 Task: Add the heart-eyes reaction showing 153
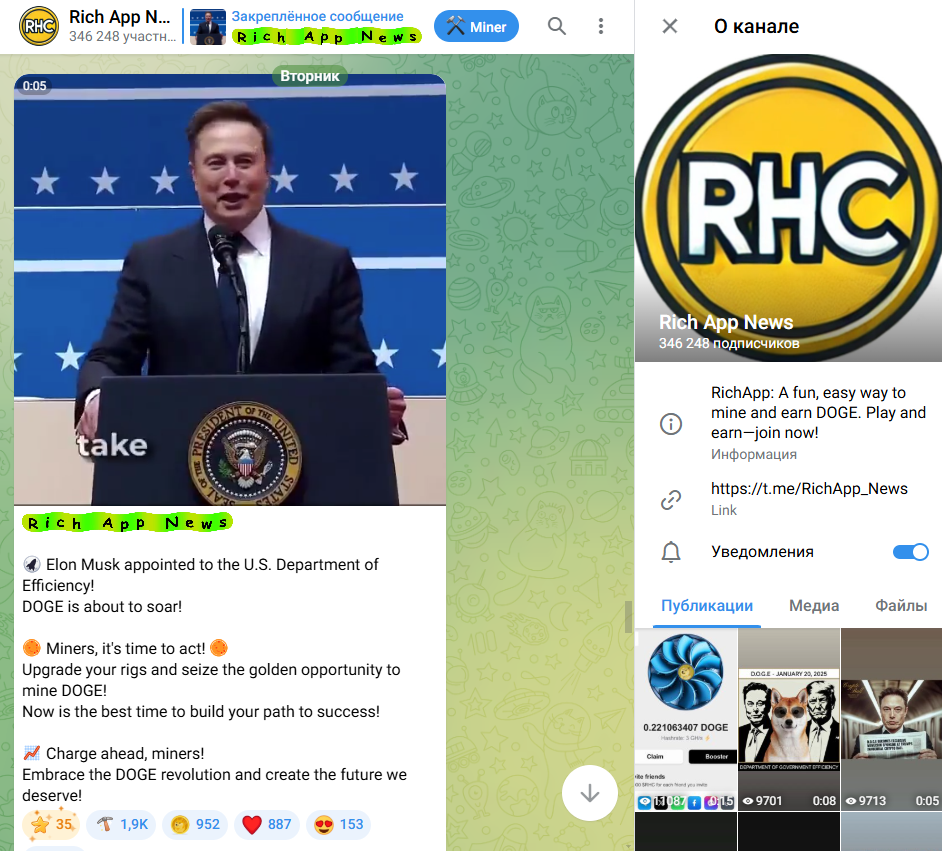338,824
